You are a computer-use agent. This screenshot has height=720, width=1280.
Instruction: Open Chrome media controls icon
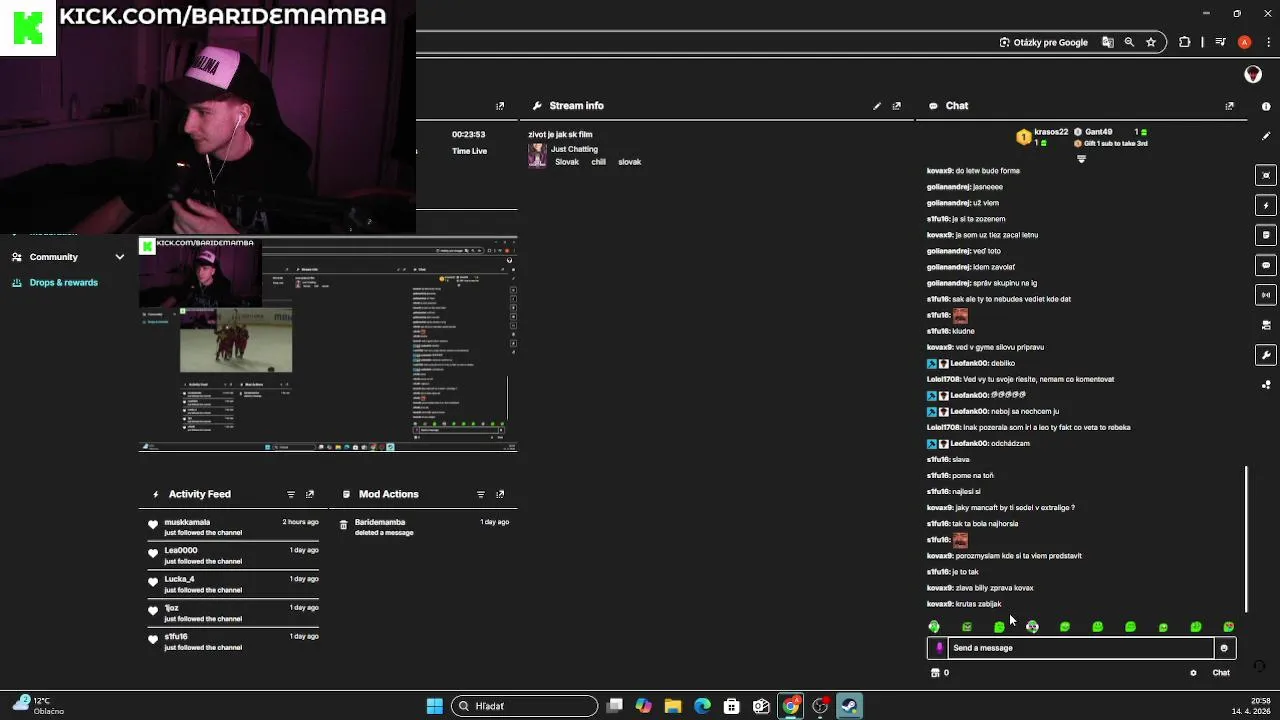[1220, 42]
